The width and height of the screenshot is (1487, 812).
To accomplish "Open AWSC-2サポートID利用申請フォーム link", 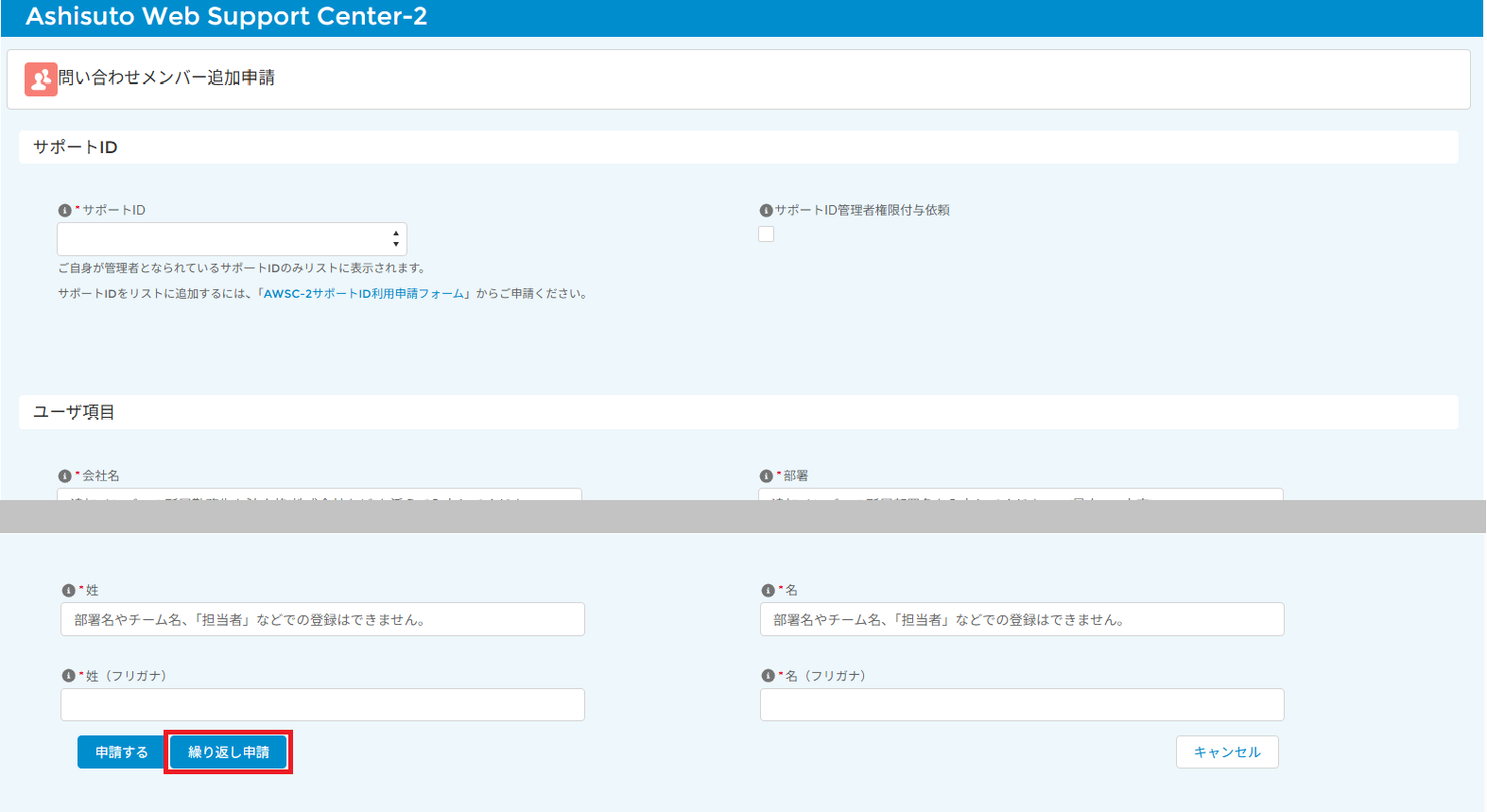I will pos(364,294).
